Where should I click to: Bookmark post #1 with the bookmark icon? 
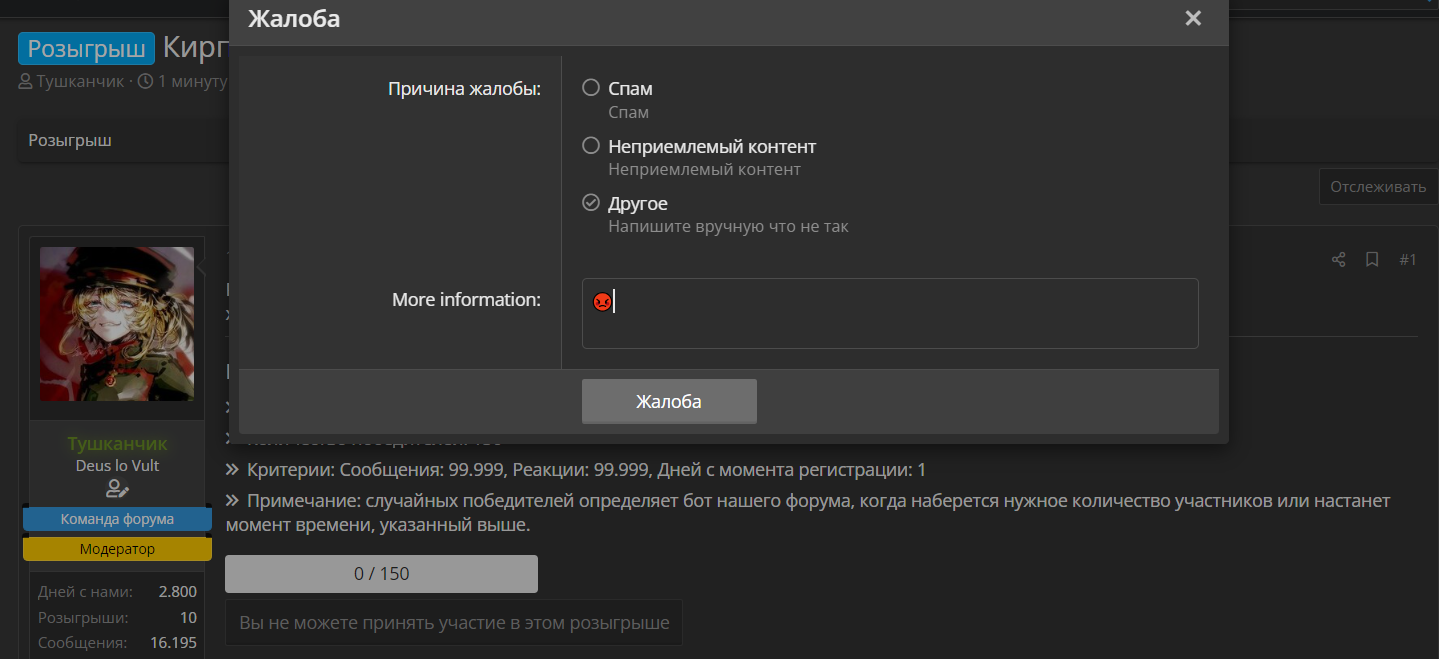coord(1372,260)
